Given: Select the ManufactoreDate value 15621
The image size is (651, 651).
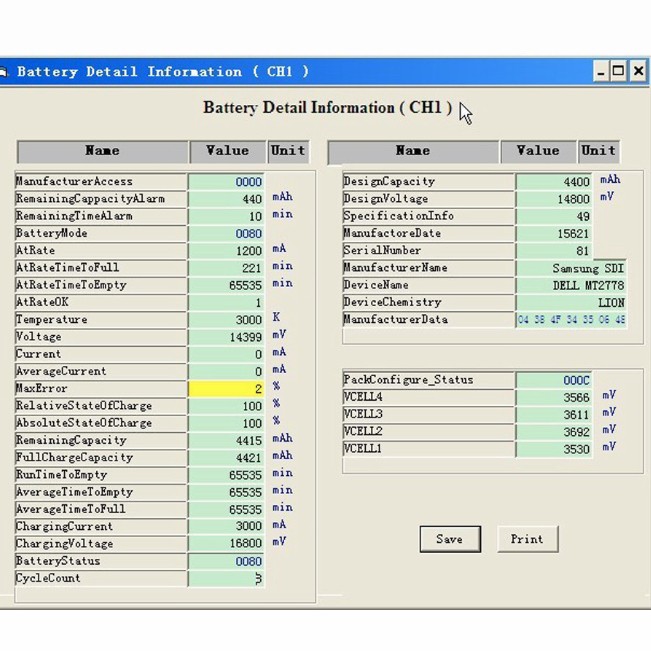Looking at the screenshot, I should point(554,234).
